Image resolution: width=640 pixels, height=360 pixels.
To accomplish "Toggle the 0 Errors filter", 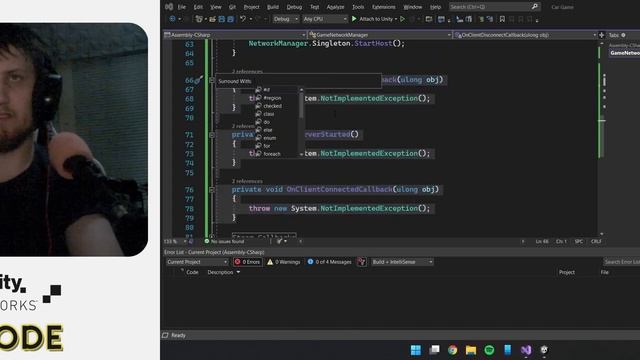I will (x=247, y=262).
